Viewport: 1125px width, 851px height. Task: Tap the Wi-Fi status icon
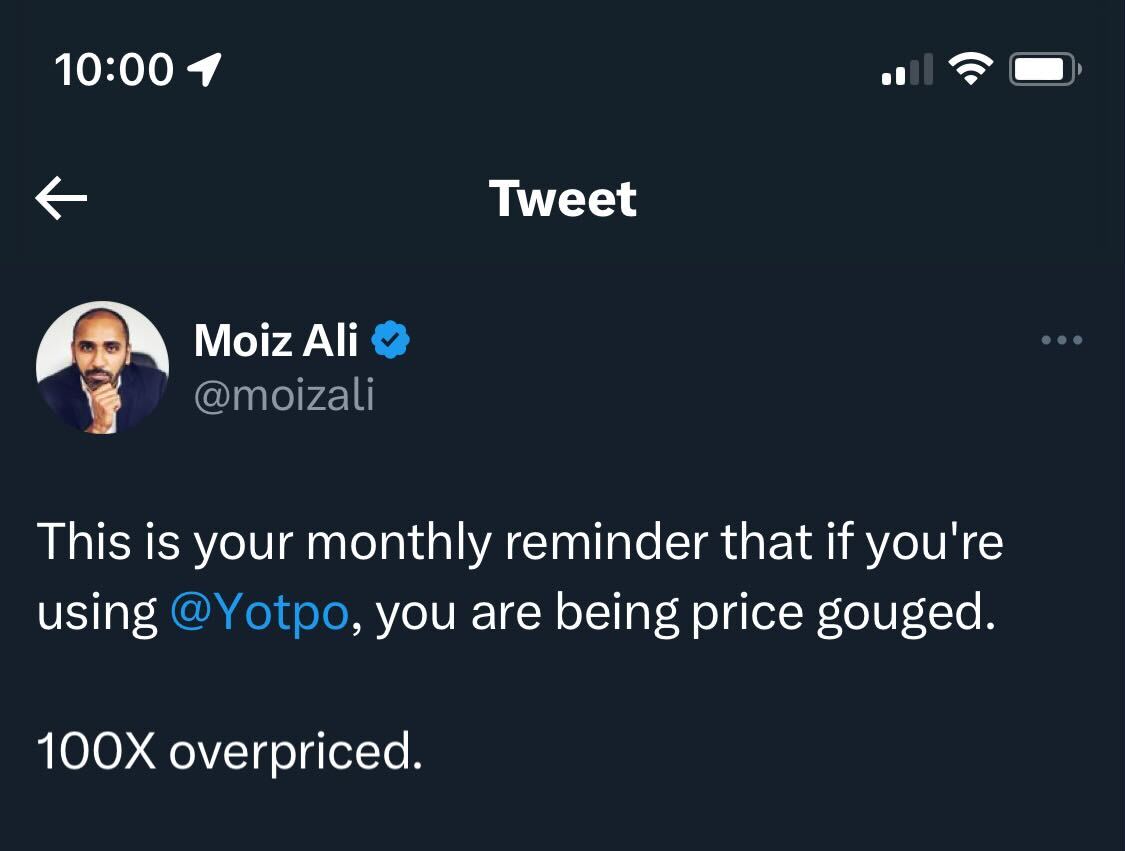click(969, 70)
